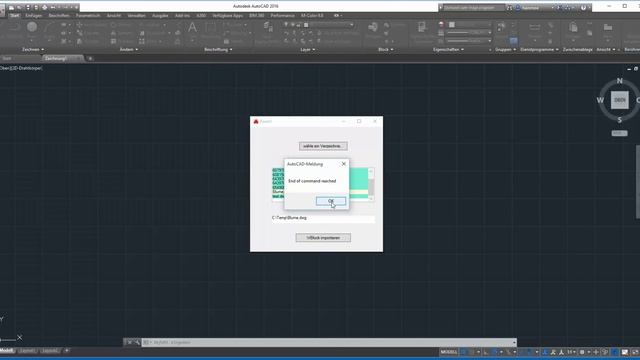This screenshot has height=360, width=640.
Task: Open the Verfügbare Apps ribbon tab
Action: pos(227,16)
